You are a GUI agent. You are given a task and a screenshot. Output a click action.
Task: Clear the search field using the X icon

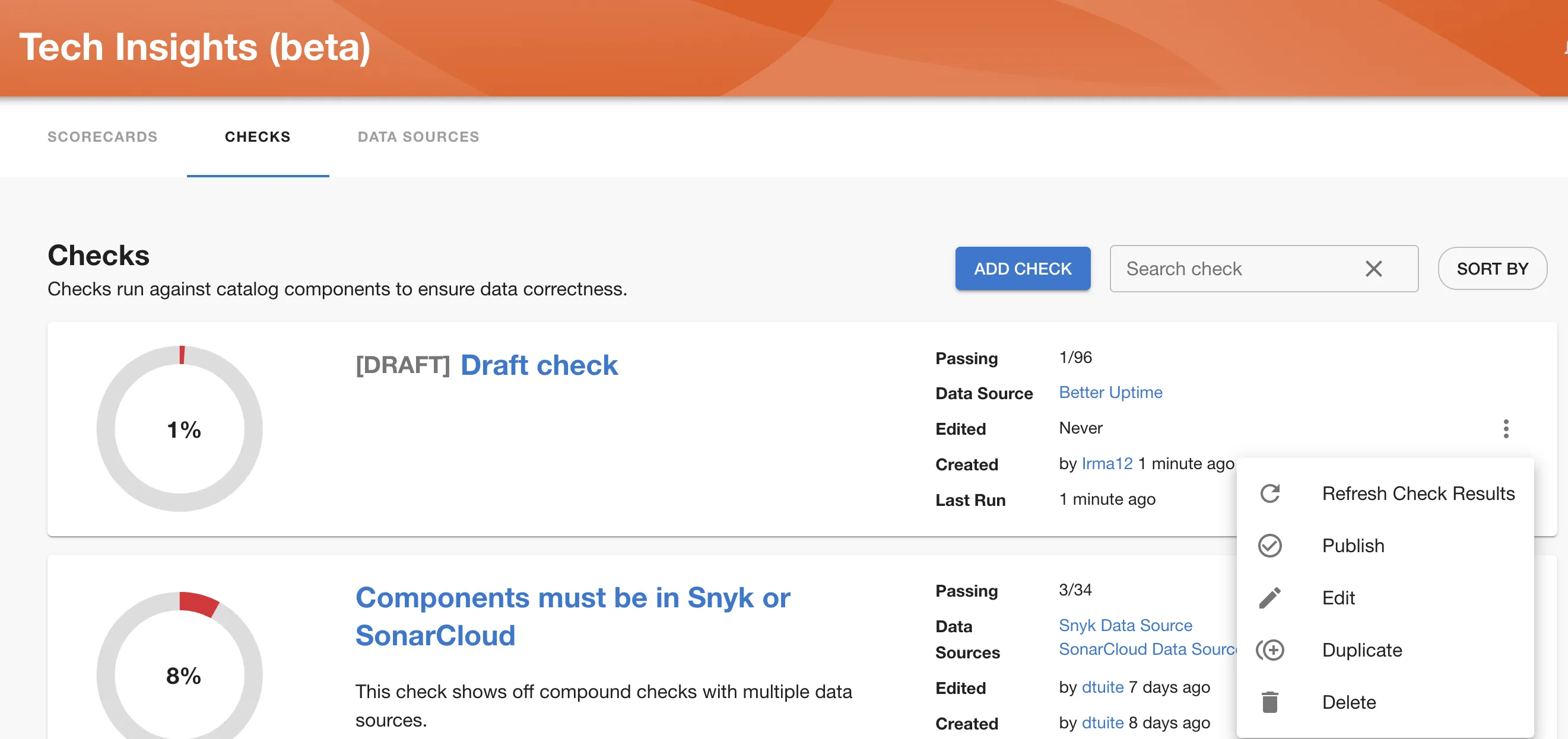(x=1374, y=269)
